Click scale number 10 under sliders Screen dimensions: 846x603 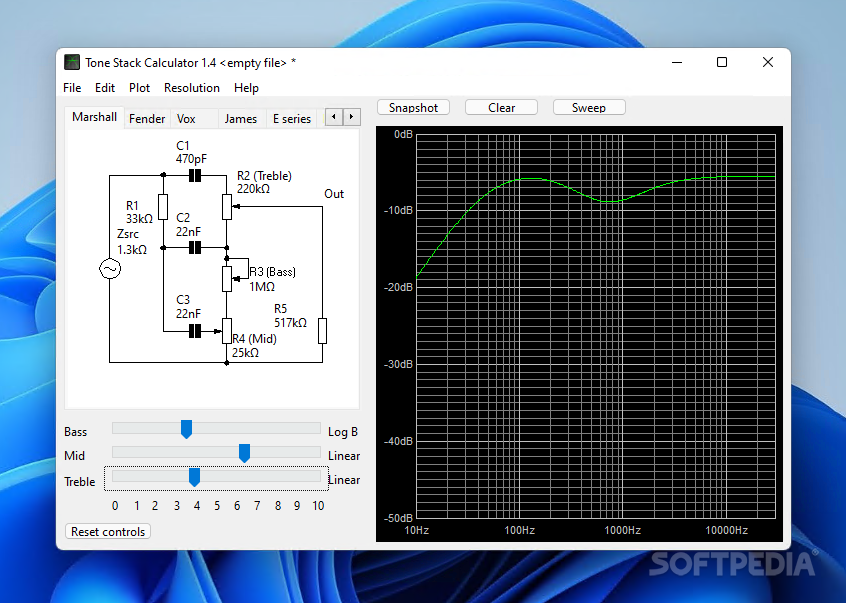click(318, 506)
